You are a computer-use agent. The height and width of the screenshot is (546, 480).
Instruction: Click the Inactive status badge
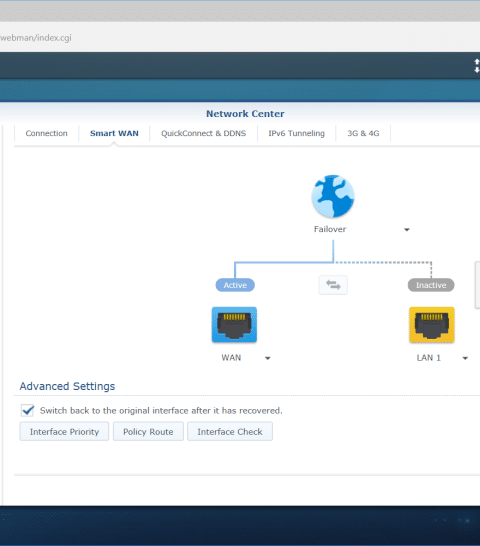click(x=431, y=285)
